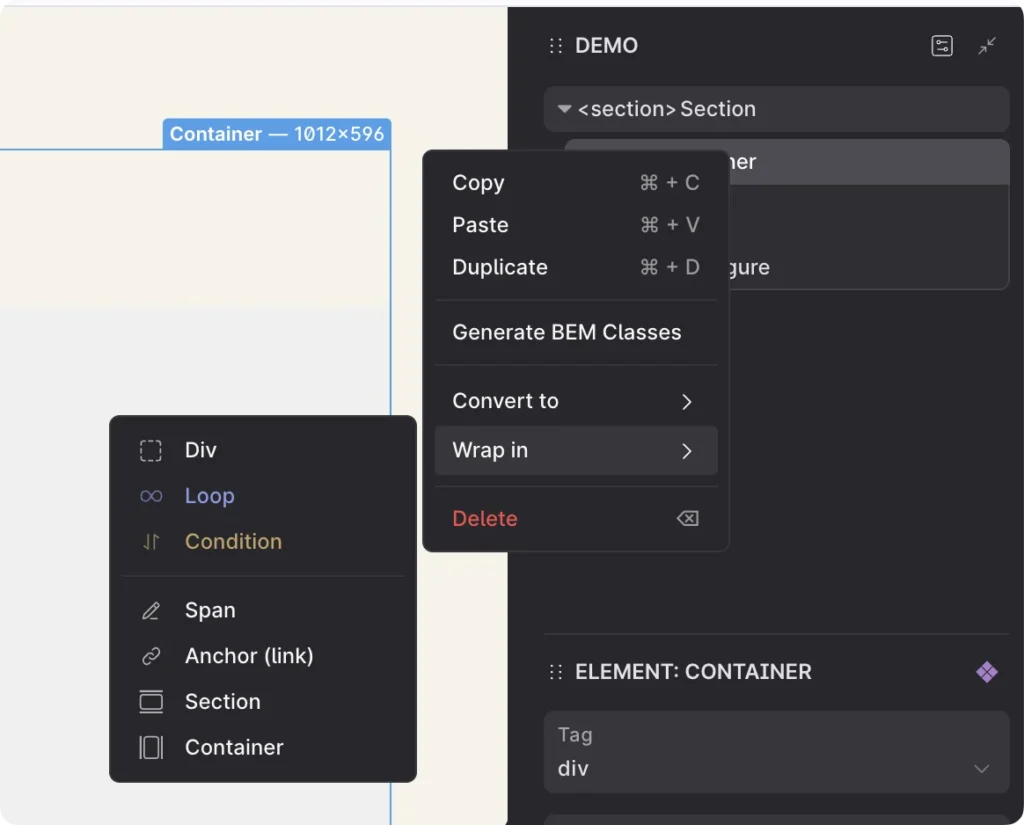Click the Anchor link chain icon
Viewport: 1024px width, 825px height.
pyautogui.click(x=151, y=656)
